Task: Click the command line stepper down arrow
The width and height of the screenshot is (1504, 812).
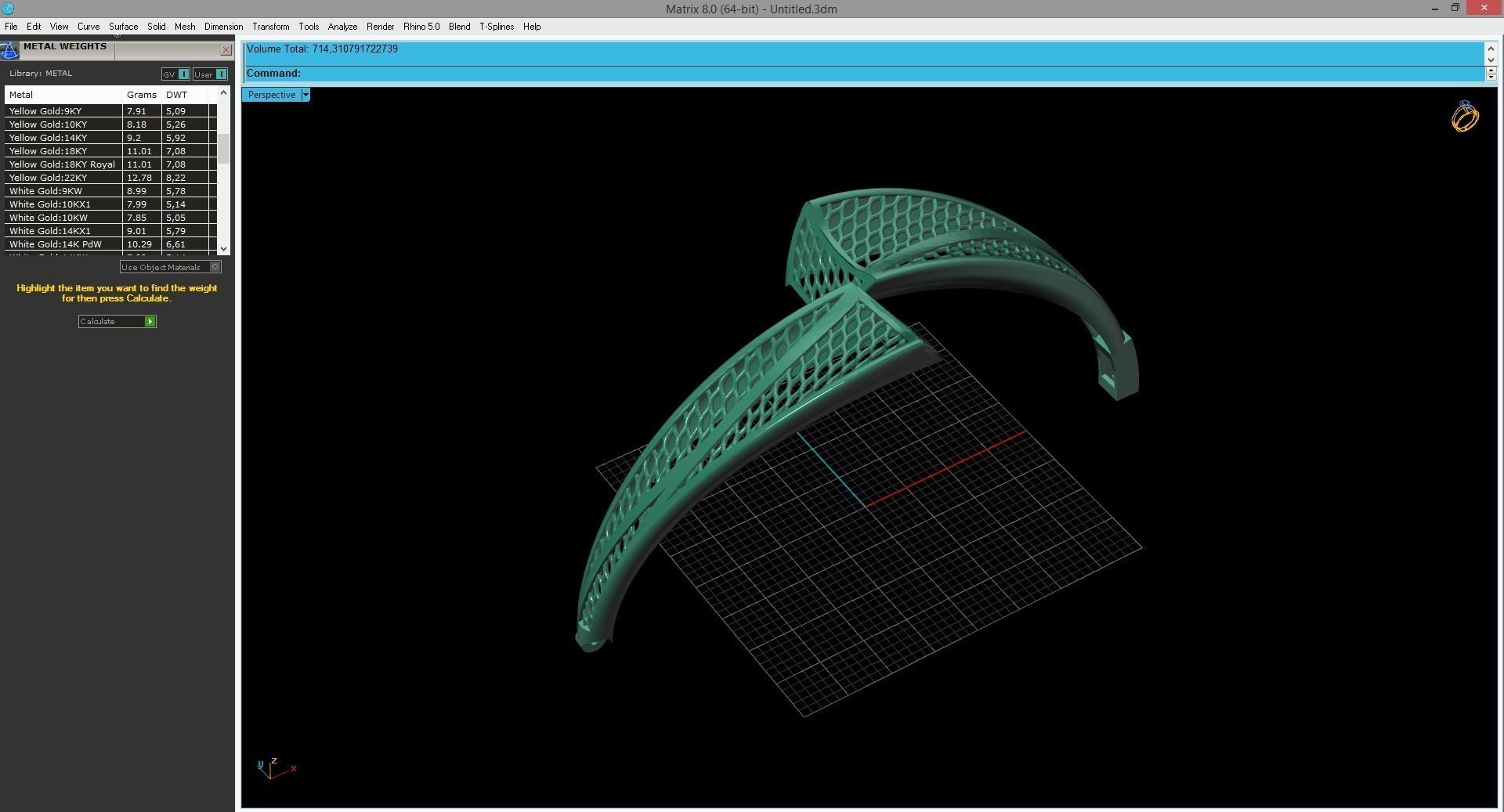Action: [x=1491, y=77]
